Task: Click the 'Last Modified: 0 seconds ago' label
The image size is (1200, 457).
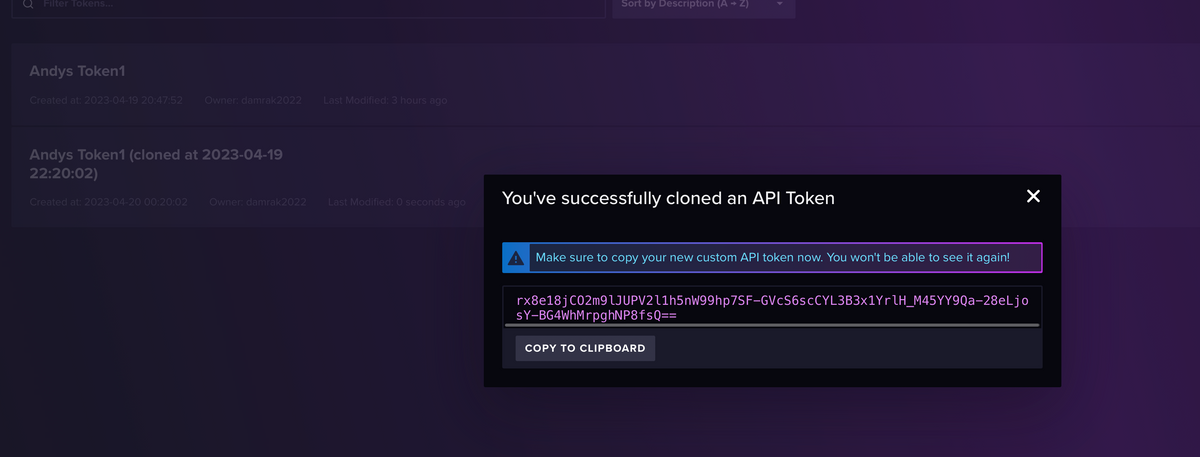Action: point(396,202)
